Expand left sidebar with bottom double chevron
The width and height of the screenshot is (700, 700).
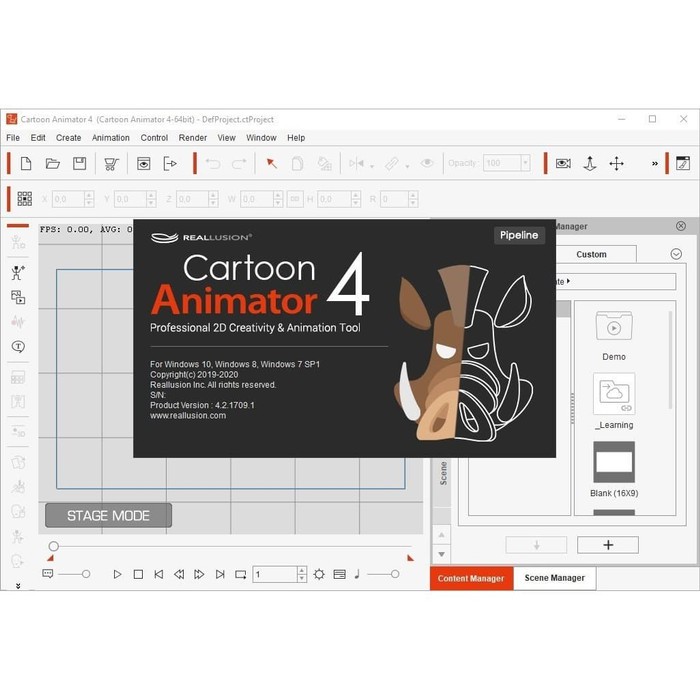click(18, 586)
